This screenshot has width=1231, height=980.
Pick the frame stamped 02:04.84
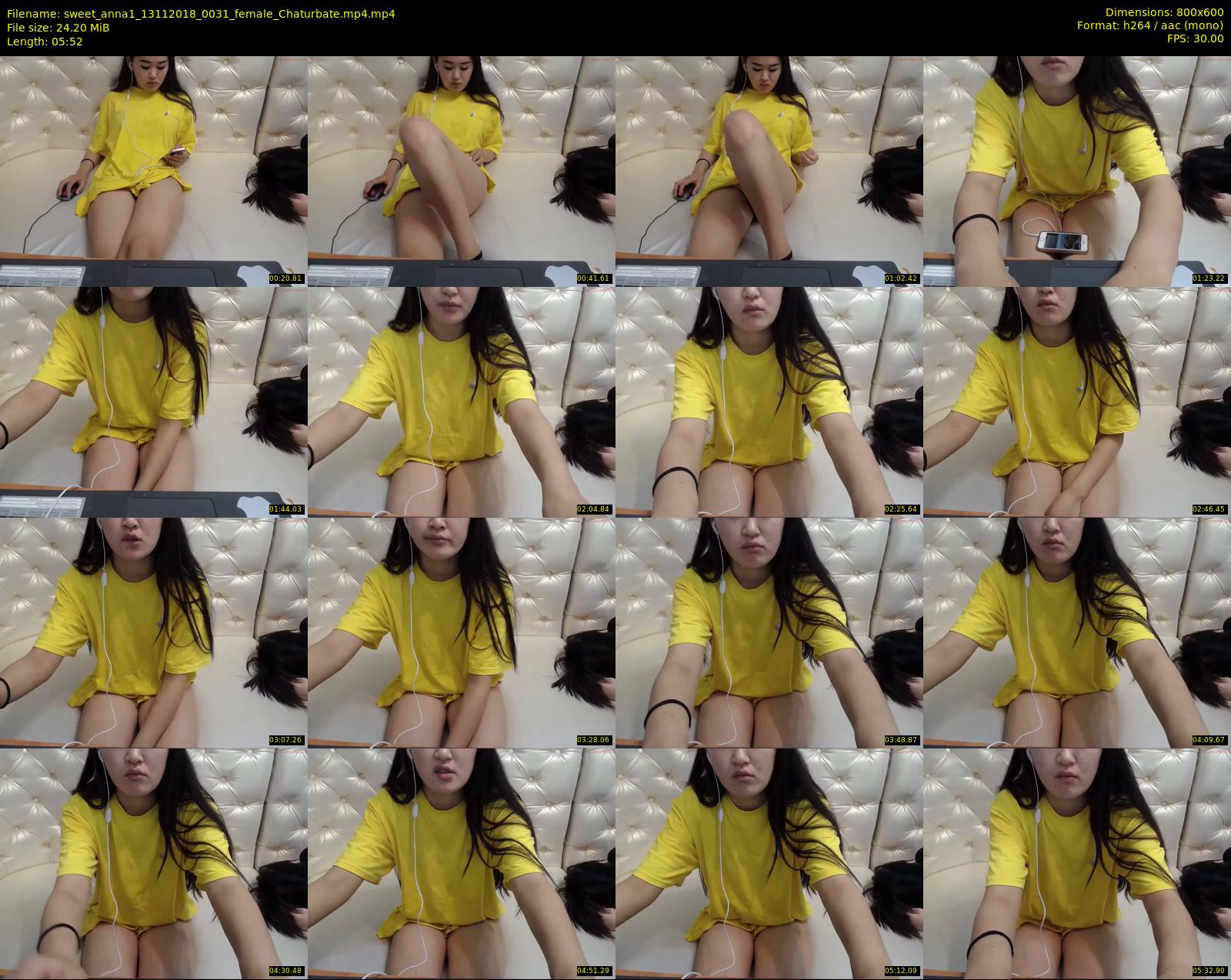(x=462, y=402)
